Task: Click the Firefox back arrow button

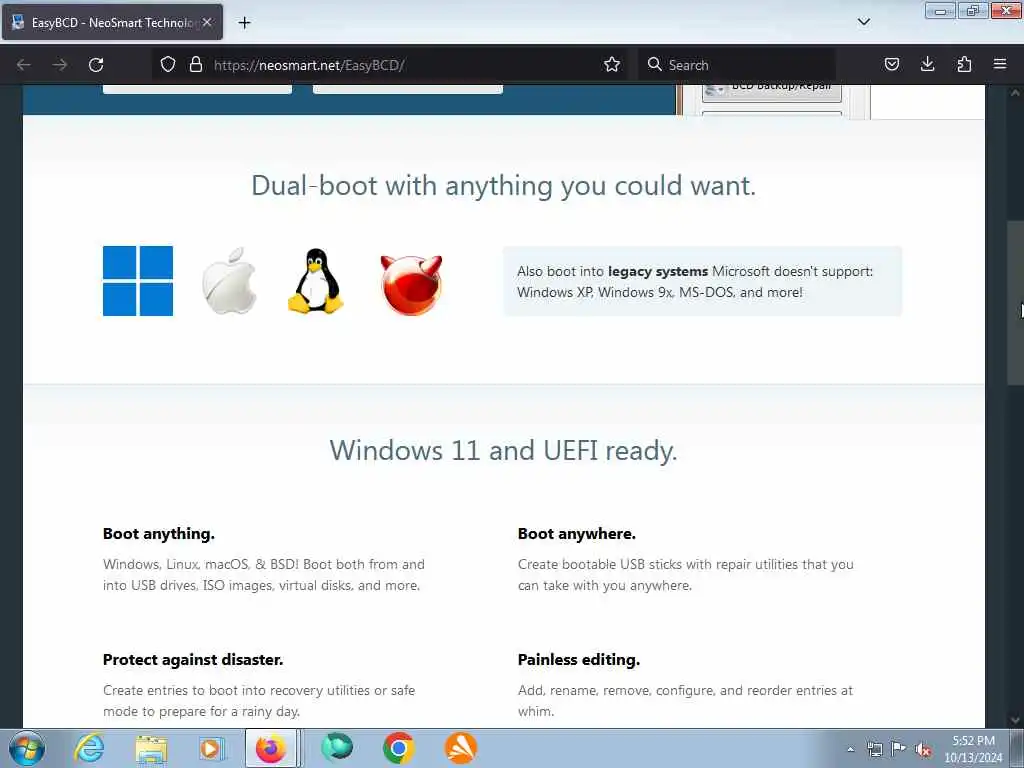Action: [x=24, y=65]
